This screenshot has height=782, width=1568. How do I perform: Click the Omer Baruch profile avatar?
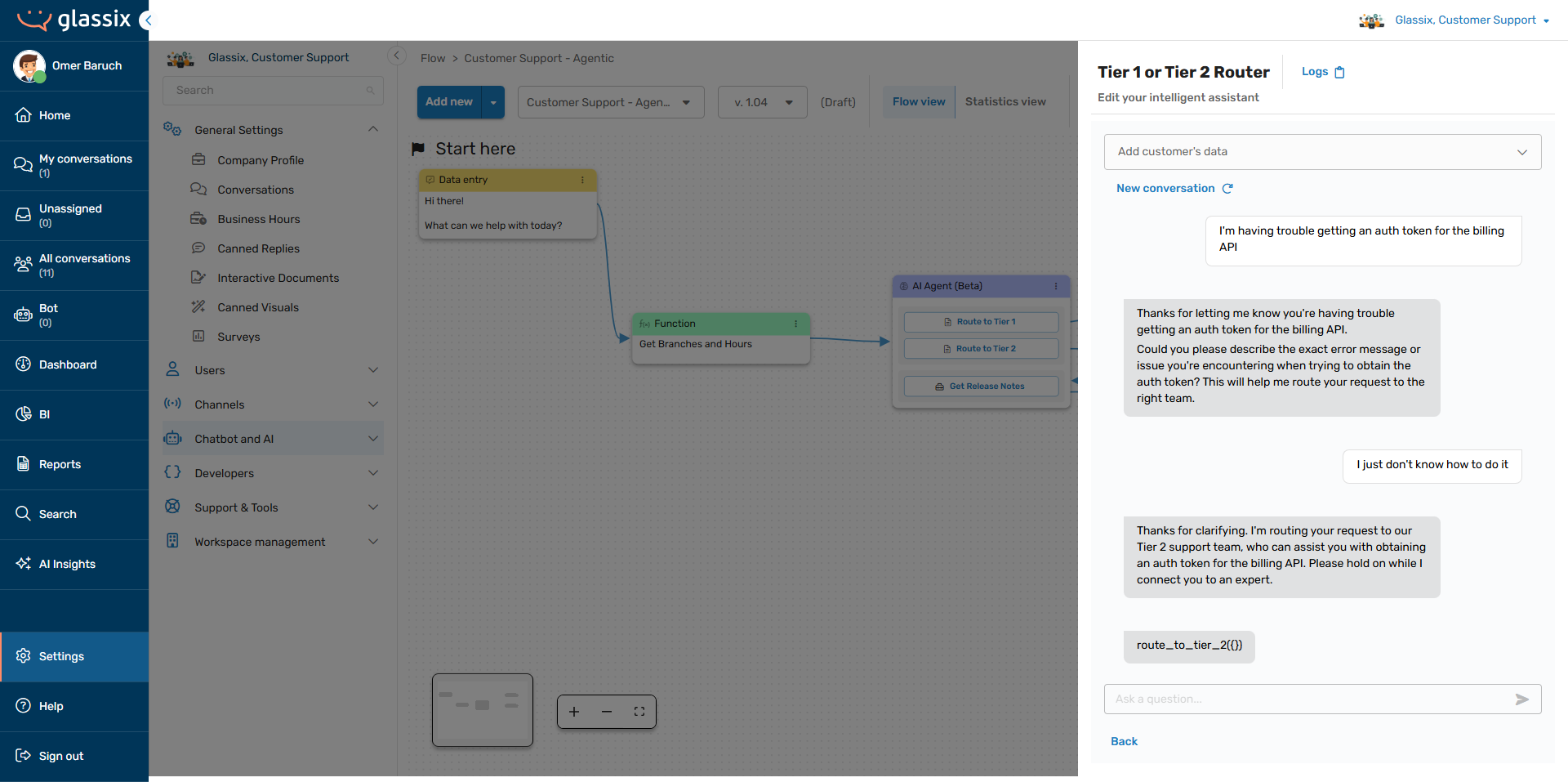pyautogui.click(x=29, y=65)
